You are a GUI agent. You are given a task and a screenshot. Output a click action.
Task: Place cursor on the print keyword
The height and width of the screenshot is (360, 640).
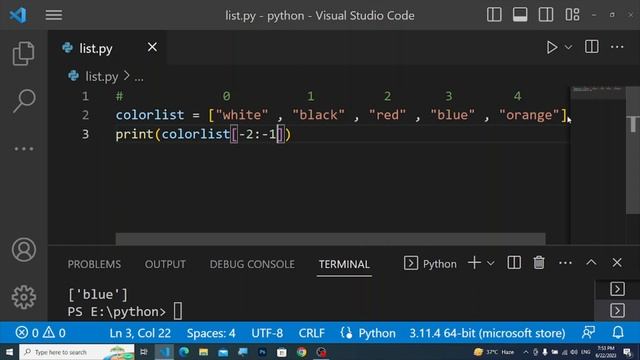pyautogui.click(x=134, y=134)
